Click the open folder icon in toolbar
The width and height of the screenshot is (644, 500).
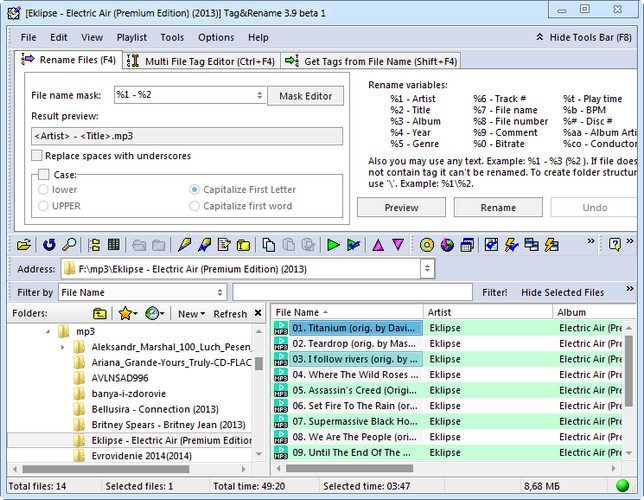[x=24, y=245]
